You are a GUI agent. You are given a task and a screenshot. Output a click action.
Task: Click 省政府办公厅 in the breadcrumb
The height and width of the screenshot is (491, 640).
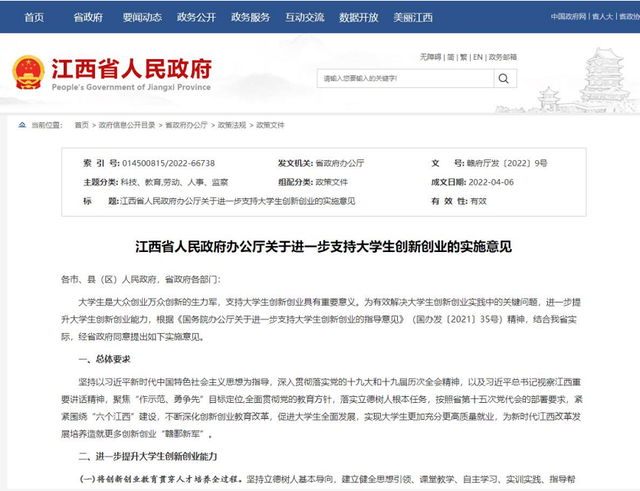point(186,125)
